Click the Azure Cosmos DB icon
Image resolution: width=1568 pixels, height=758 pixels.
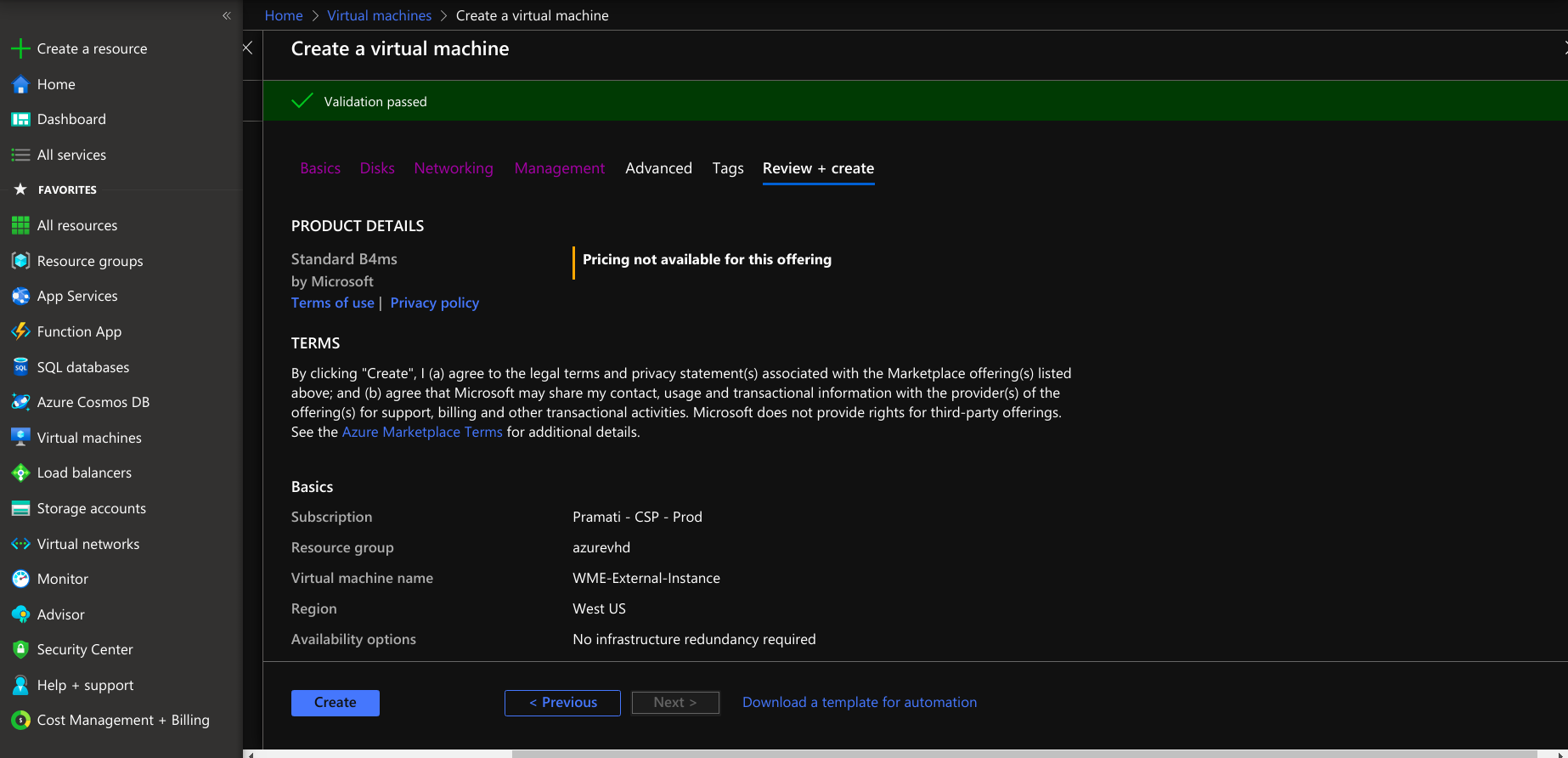(20, 402)
